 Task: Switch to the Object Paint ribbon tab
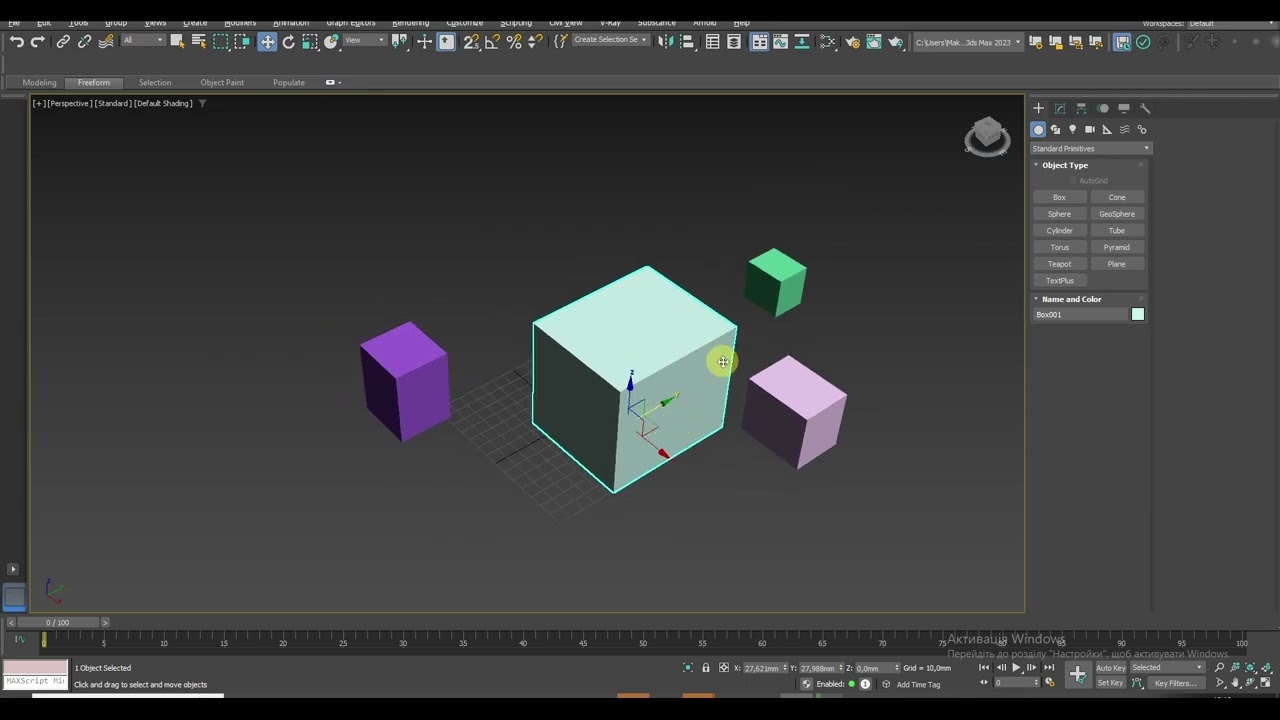[222, 82]
